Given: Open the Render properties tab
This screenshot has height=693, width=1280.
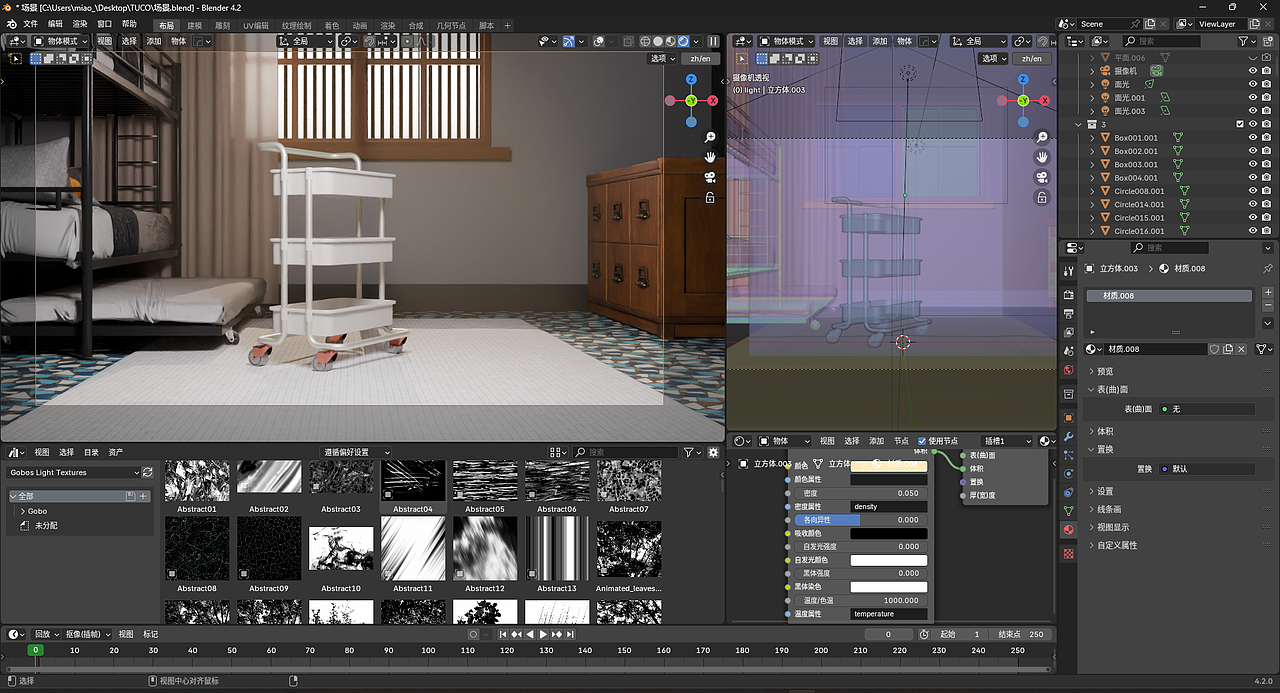Looking at the screenshot, I should tap(1068, 295).
